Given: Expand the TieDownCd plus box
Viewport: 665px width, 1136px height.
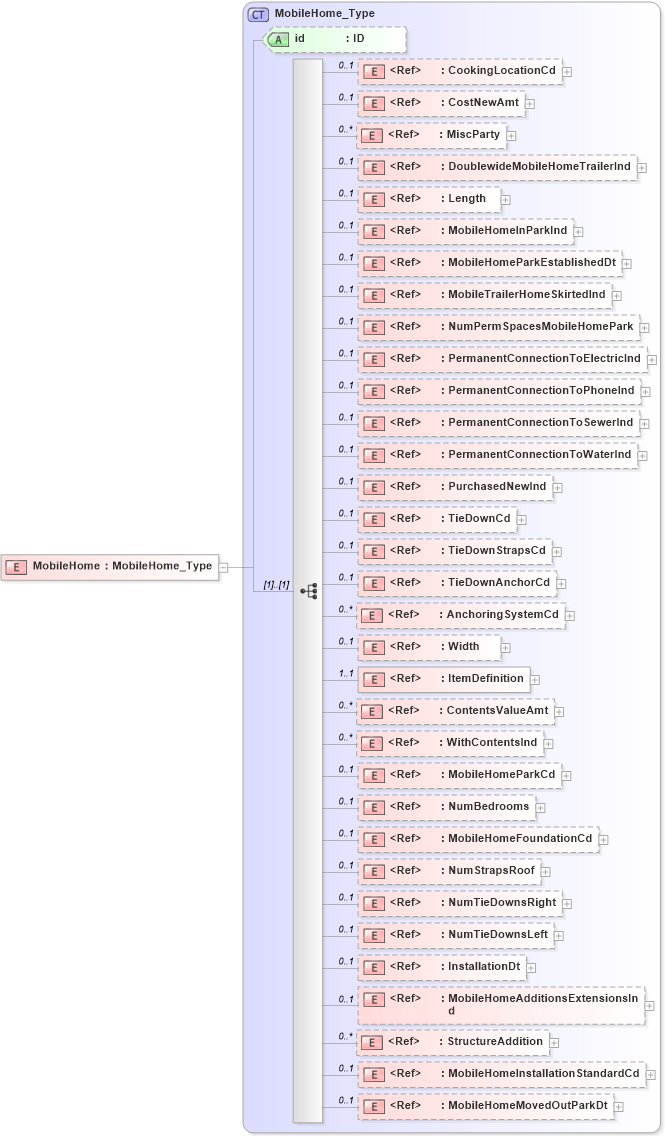Looking at the screenshot, I should pos(522,519).
